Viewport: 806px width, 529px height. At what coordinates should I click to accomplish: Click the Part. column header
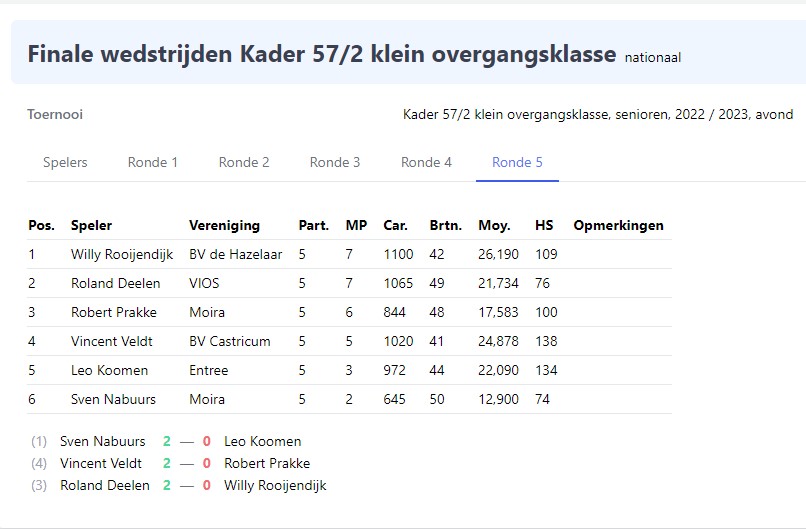pyautogui.click(x=314, y=225)
